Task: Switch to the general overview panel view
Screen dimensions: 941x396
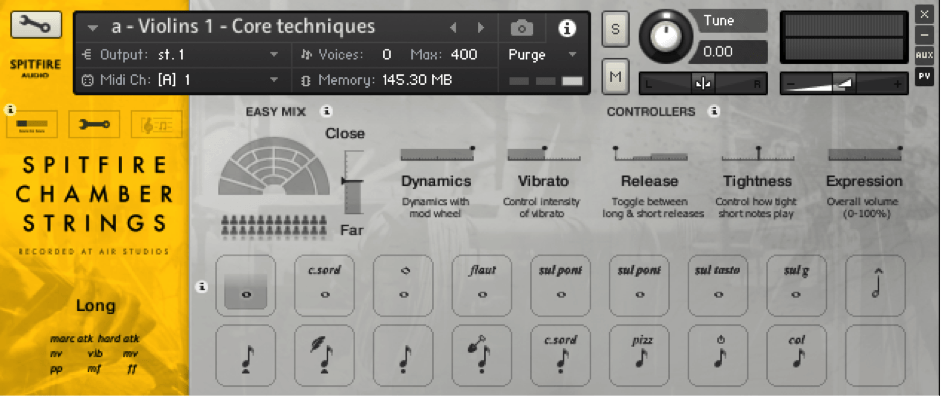Action: (32, 124)
